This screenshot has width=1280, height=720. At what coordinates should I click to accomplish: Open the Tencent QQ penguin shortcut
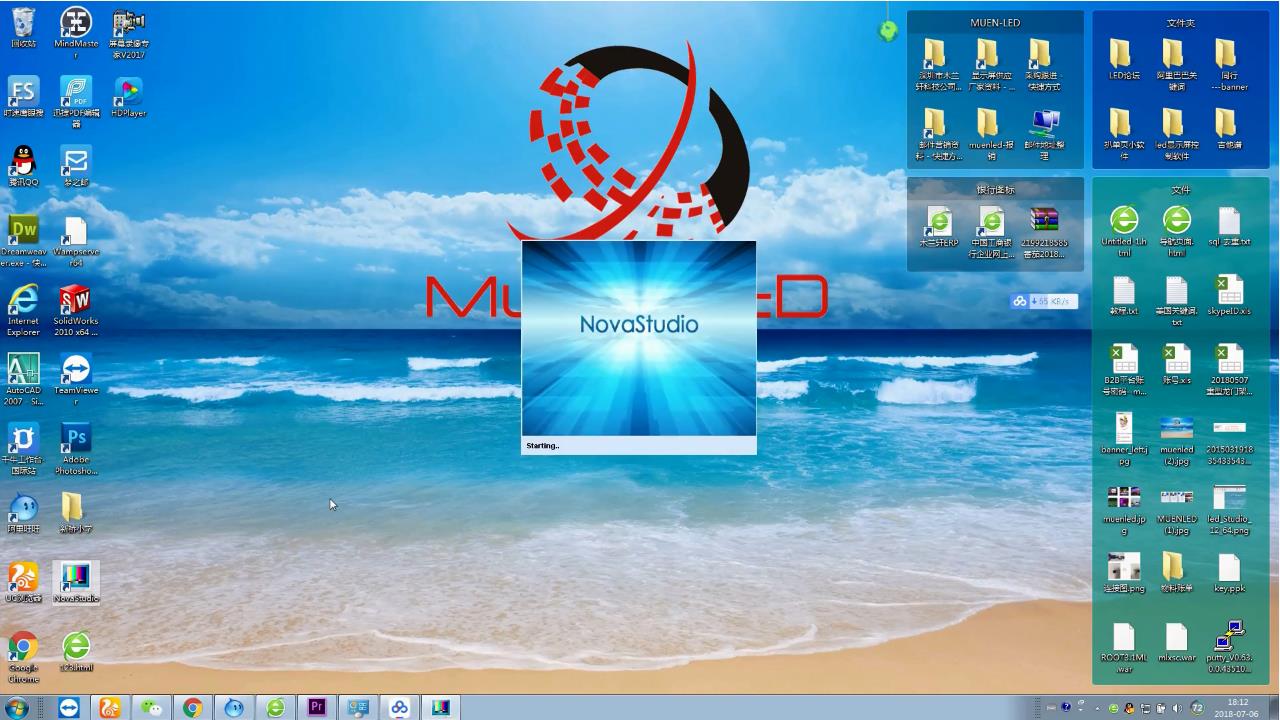pyautogui.click(x=23, y=165)
